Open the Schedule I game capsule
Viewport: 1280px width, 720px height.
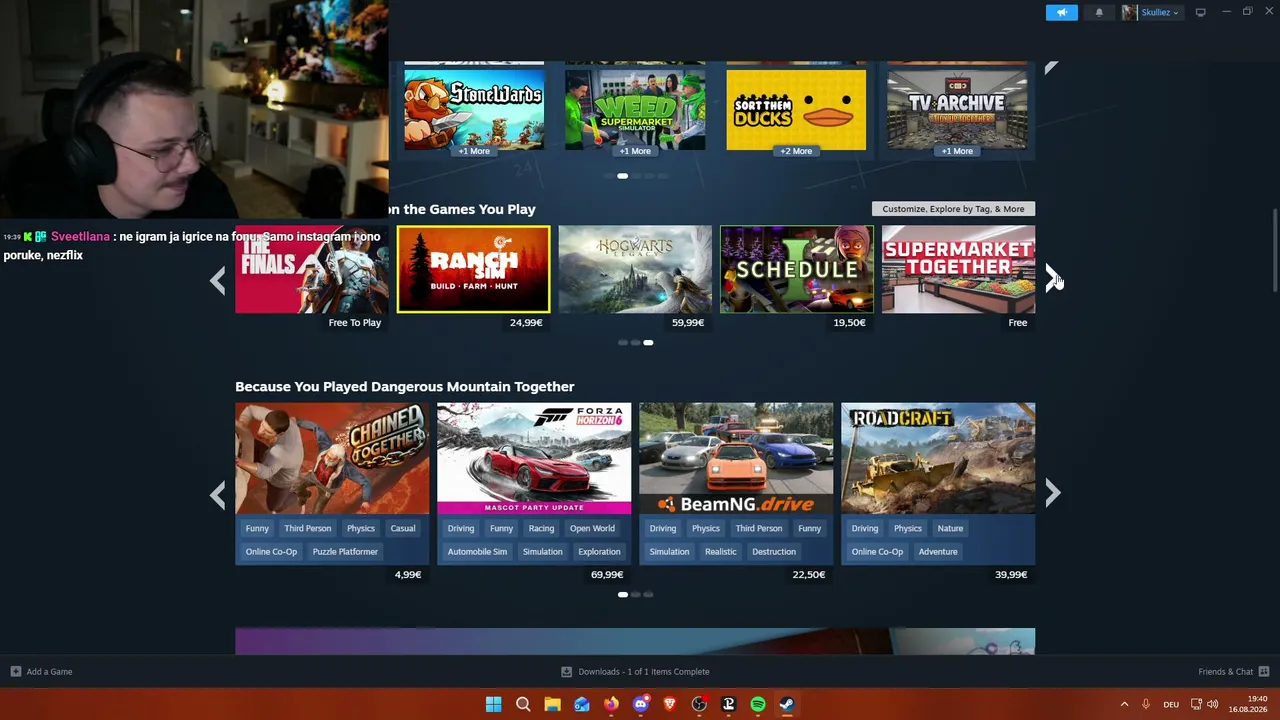tap(797, 269)
